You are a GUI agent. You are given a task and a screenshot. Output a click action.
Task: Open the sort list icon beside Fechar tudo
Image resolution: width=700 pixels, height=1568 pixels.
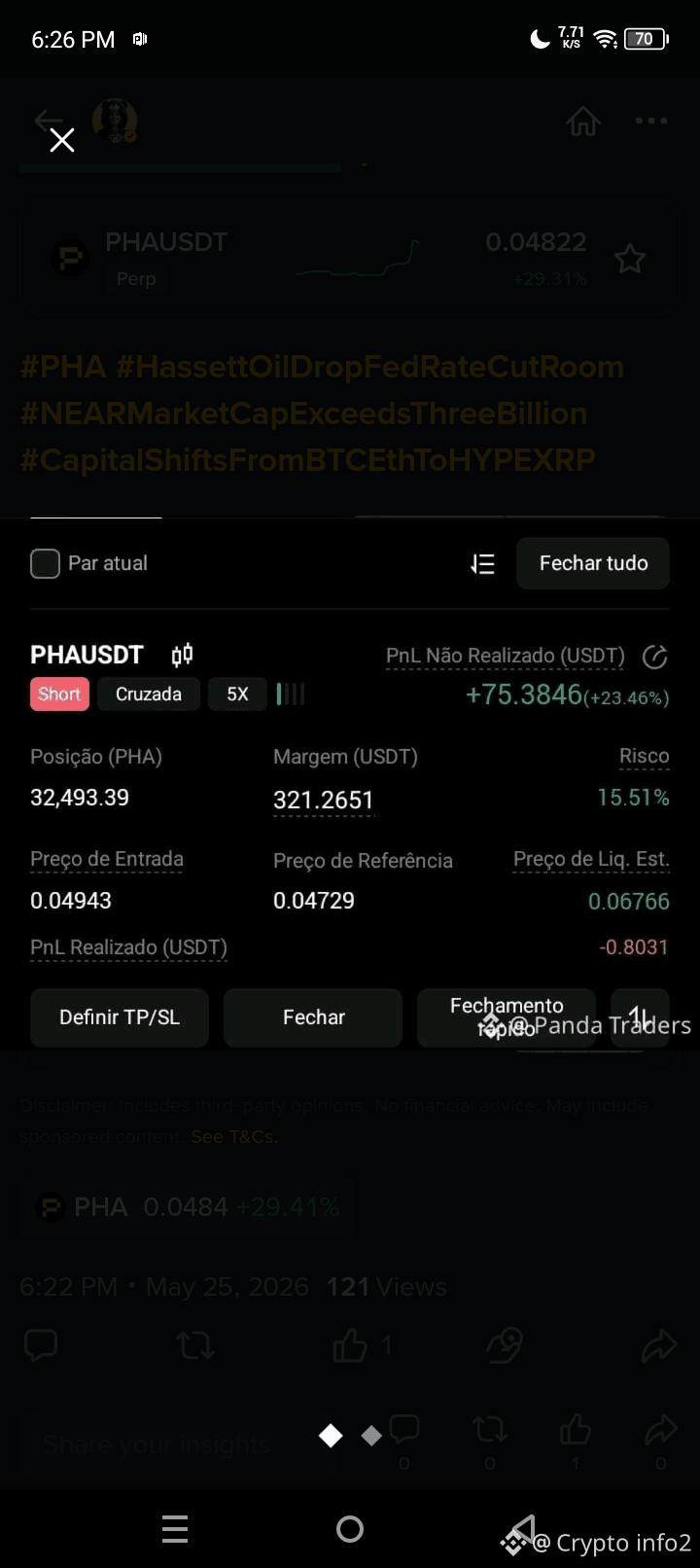coord(482,564)
